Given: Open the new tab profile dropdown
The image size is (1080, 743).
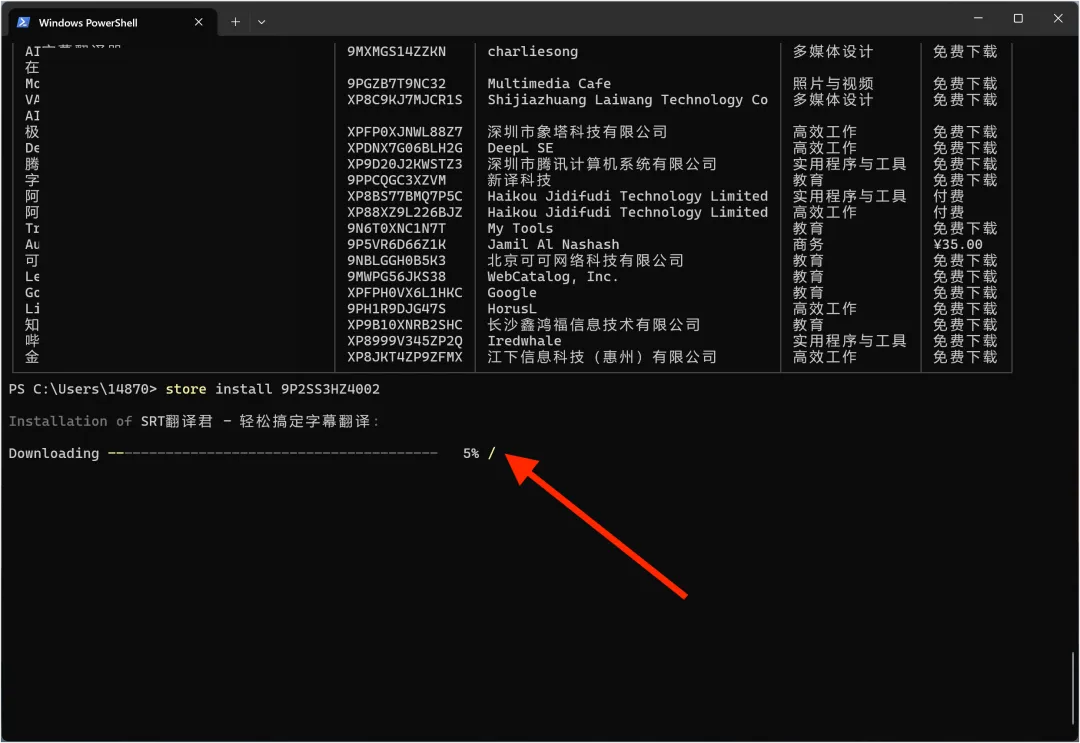Looking at the screenshot, I should [x=262, y=22].
